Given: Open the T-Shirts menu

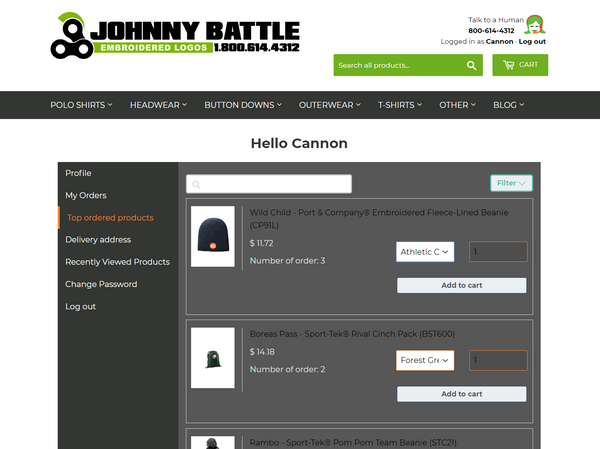Looking at the screenshot, I should [x=400, y=105].
